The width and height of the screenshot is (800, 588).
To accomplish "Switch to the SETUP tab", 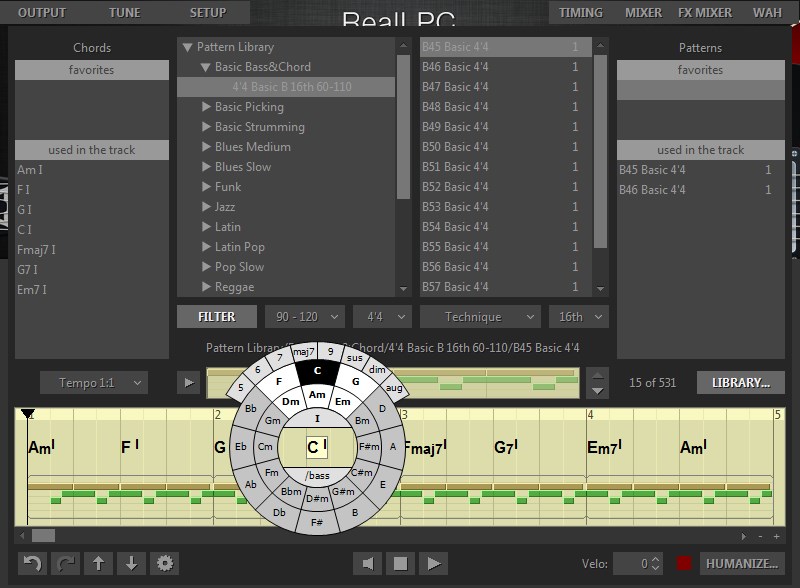I will pyautogui.click(x=208, y=12).
